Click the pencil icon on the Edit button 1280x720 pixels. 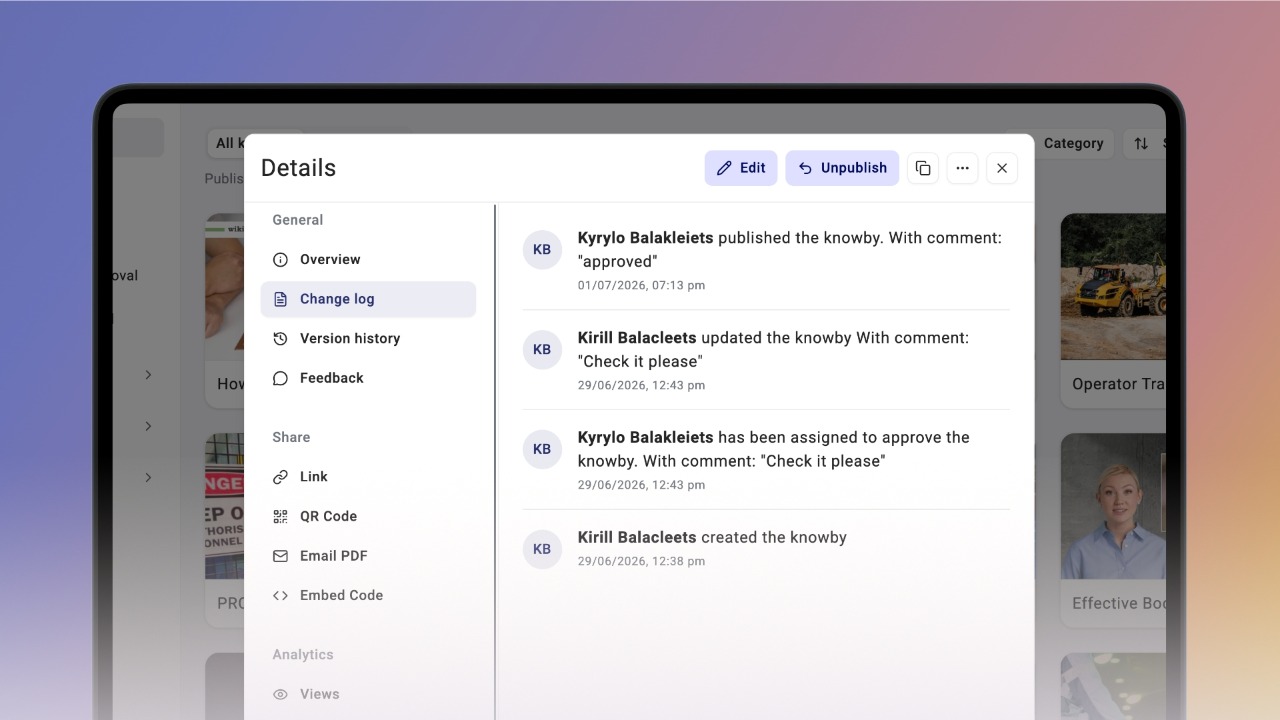point(724,168)
